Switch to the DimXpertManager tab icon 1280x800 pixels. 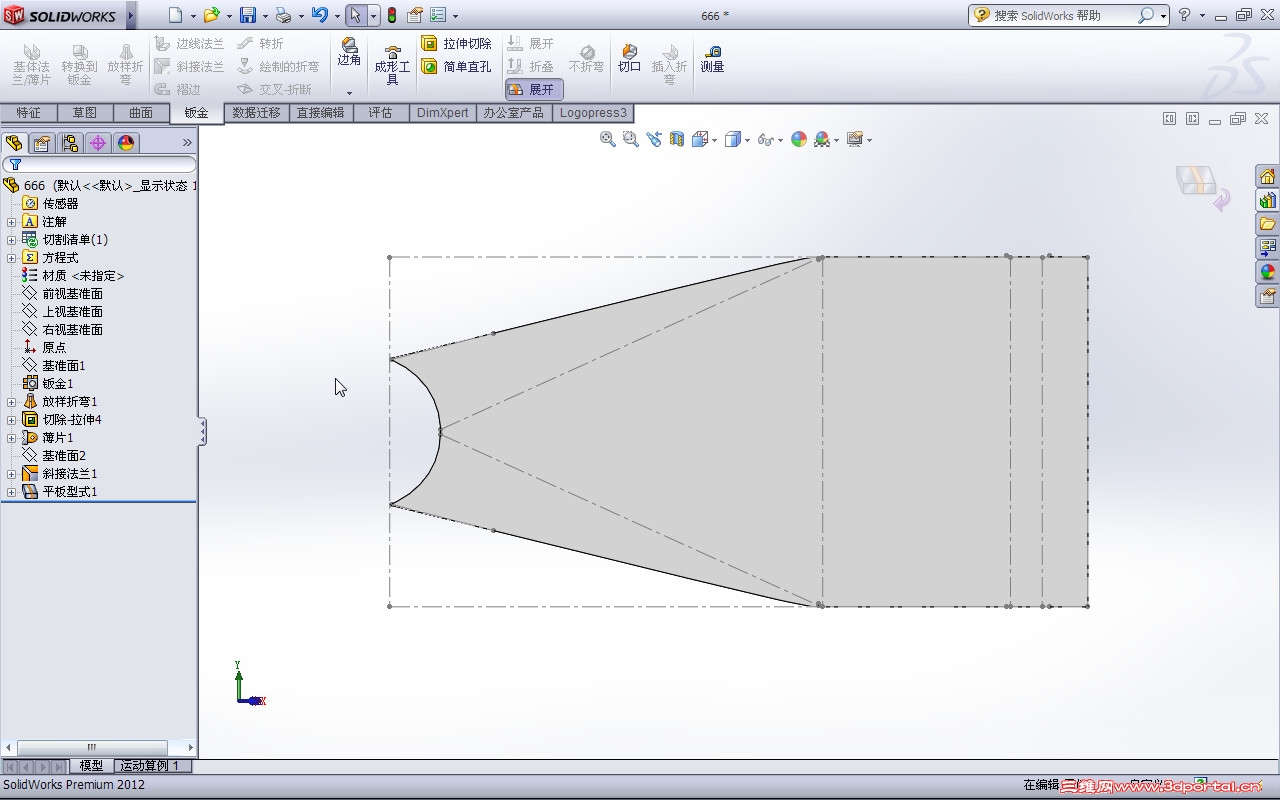point(97,143)
